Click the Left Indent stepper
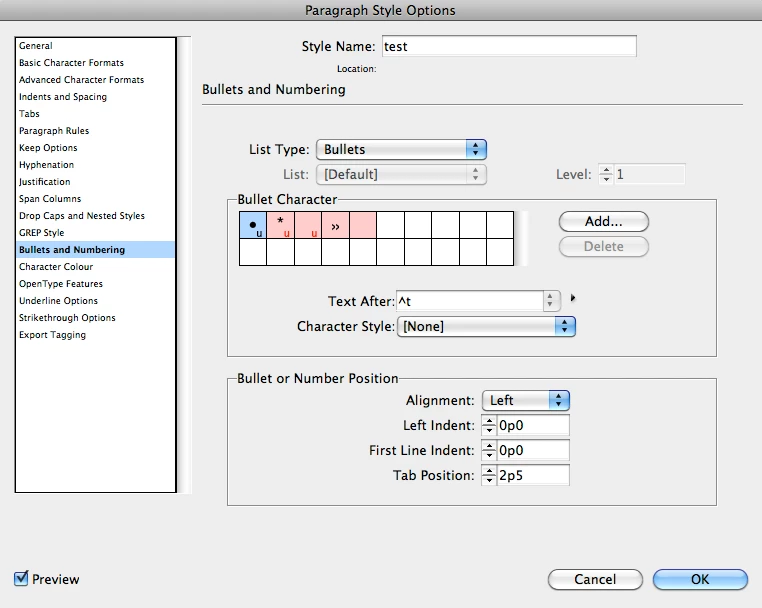Screen dimensions: 762x608 pos(489,425)
